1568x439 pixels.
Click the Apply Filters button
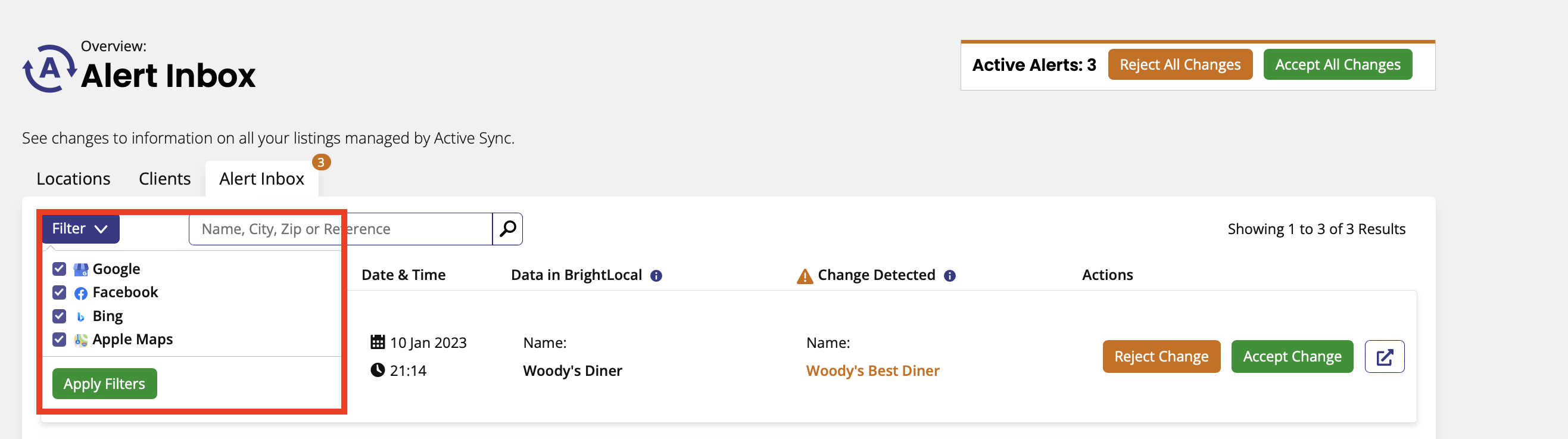tap(105, 384)
